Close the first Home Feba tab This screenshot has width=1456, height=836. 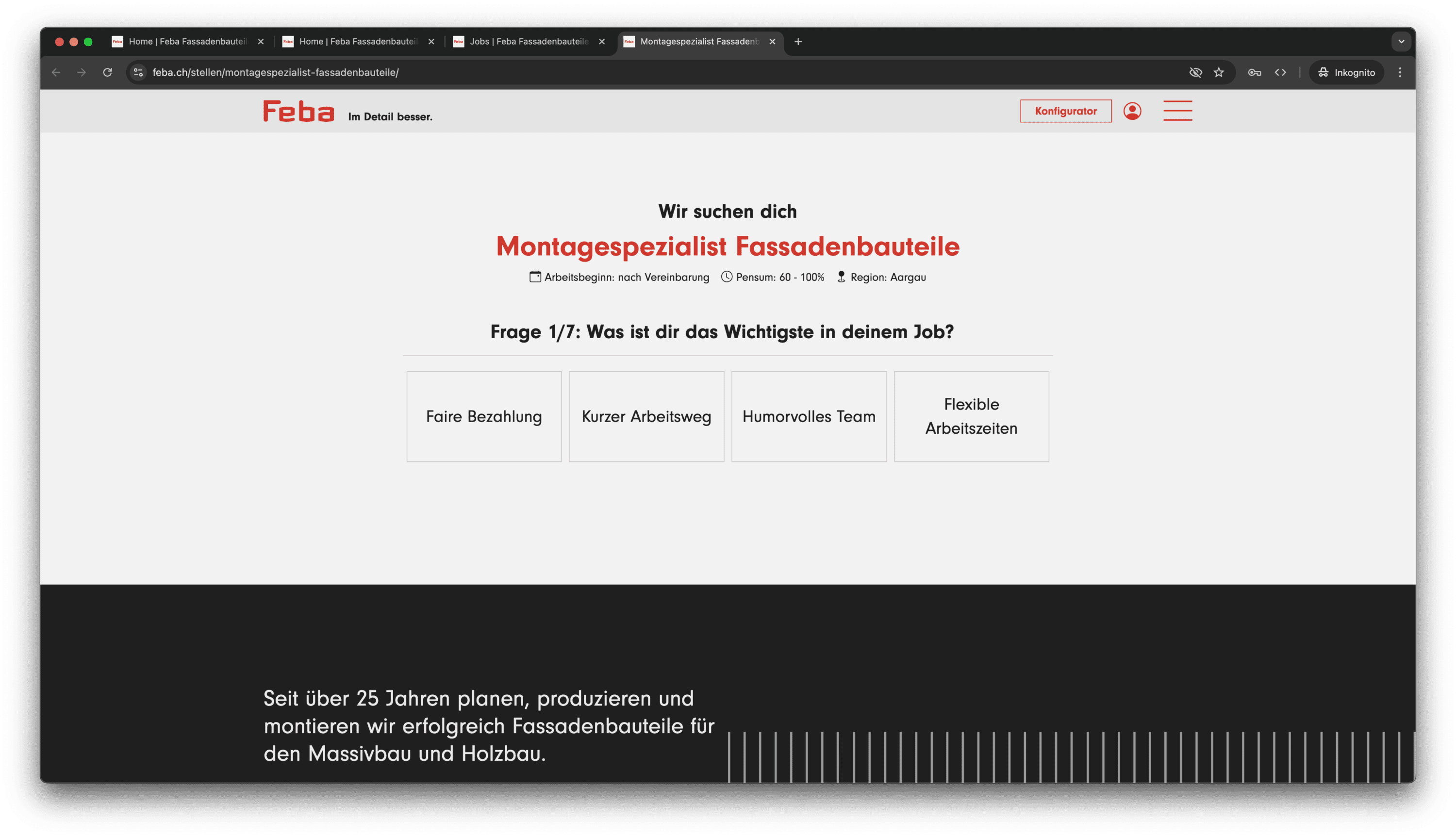point(261,41)
